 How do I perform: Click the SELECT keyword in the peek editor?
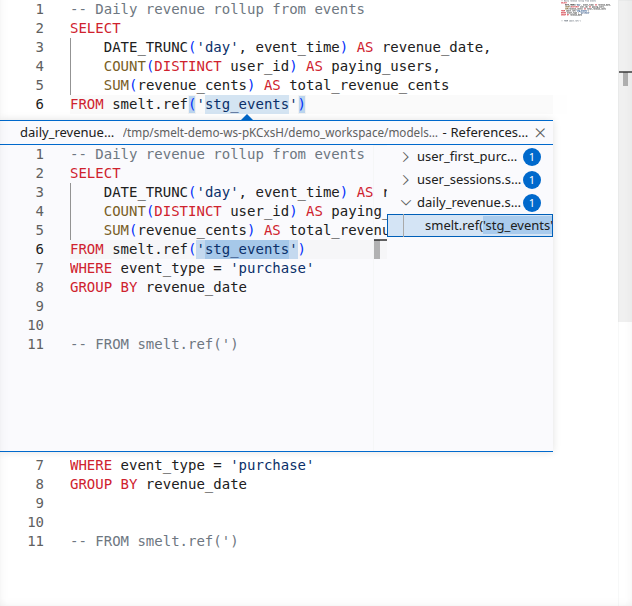coord(95,173)
